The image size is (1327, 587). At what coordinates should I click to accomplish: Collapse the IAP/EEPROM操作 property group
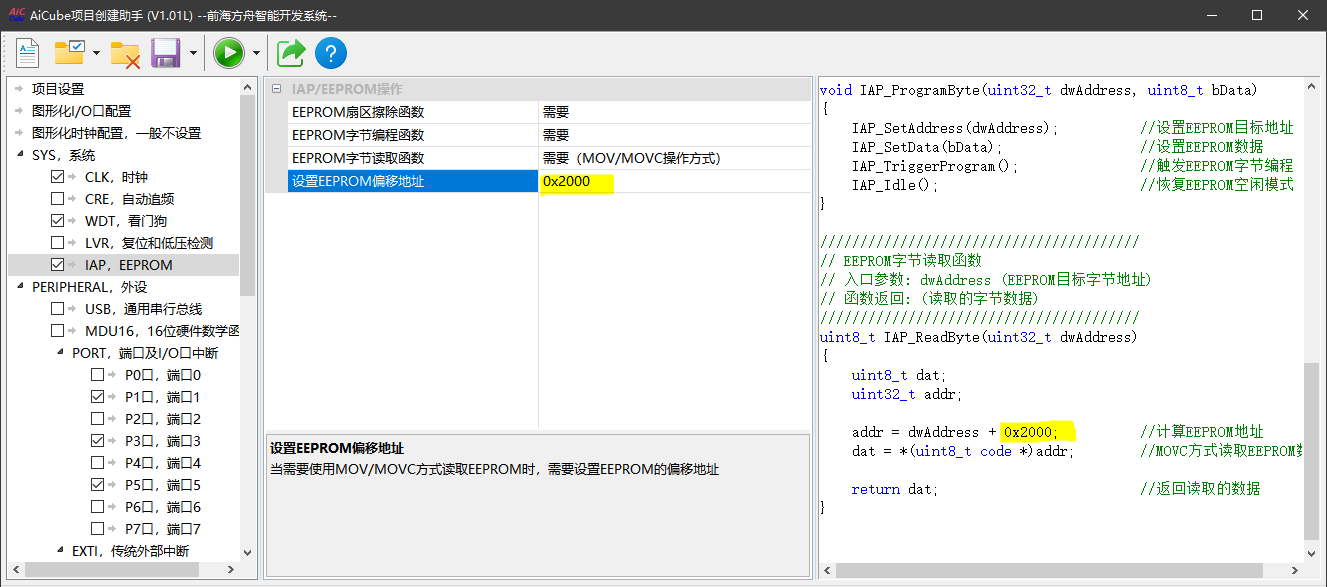pos(277,90)
